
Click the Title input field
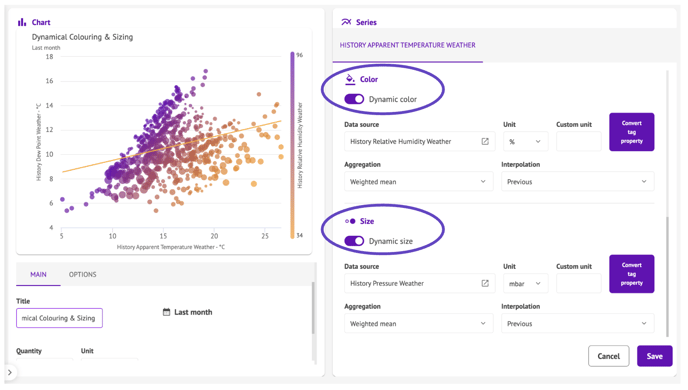coord(59,318)
